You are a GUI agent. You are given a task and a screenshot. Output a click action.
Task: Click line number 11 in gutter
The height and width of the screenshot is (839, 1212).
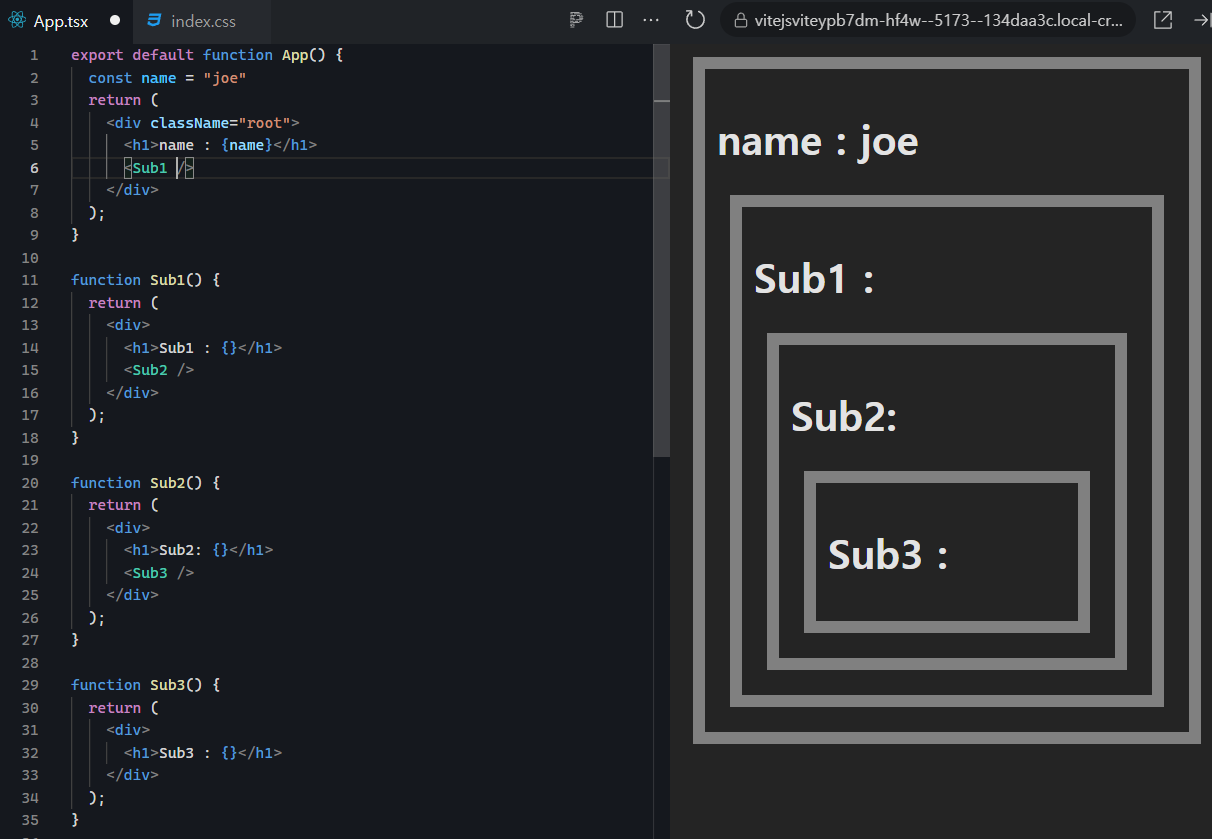tap(30, 280)
